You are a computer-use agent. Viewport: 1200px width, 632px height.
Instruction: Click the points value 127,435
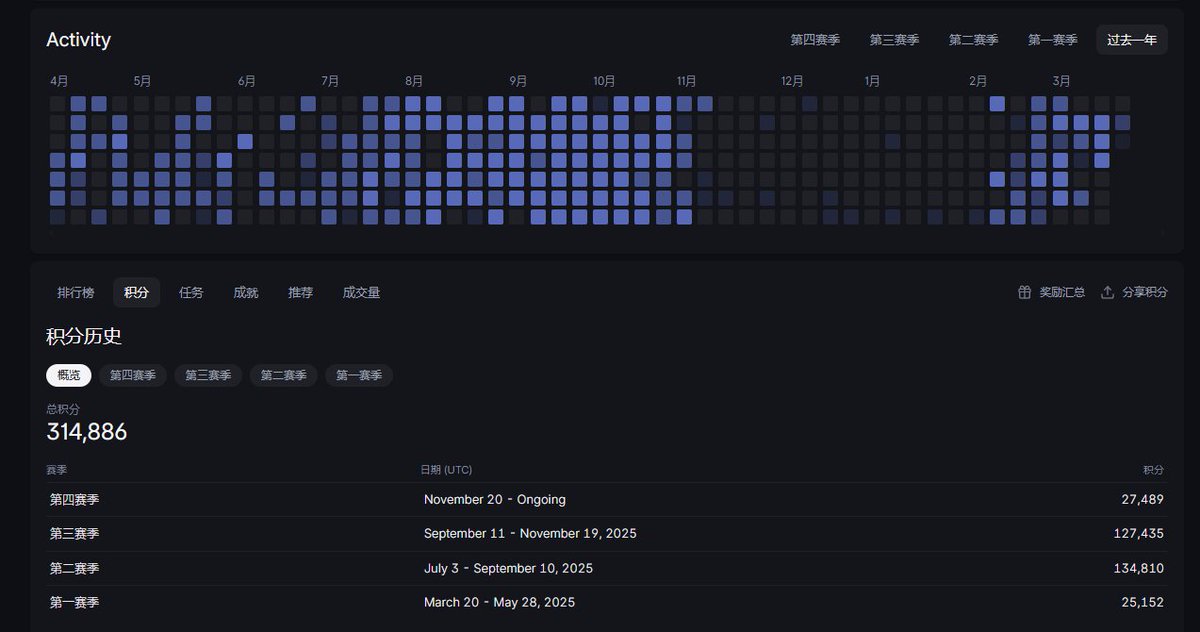click(x=1139, y=533)
